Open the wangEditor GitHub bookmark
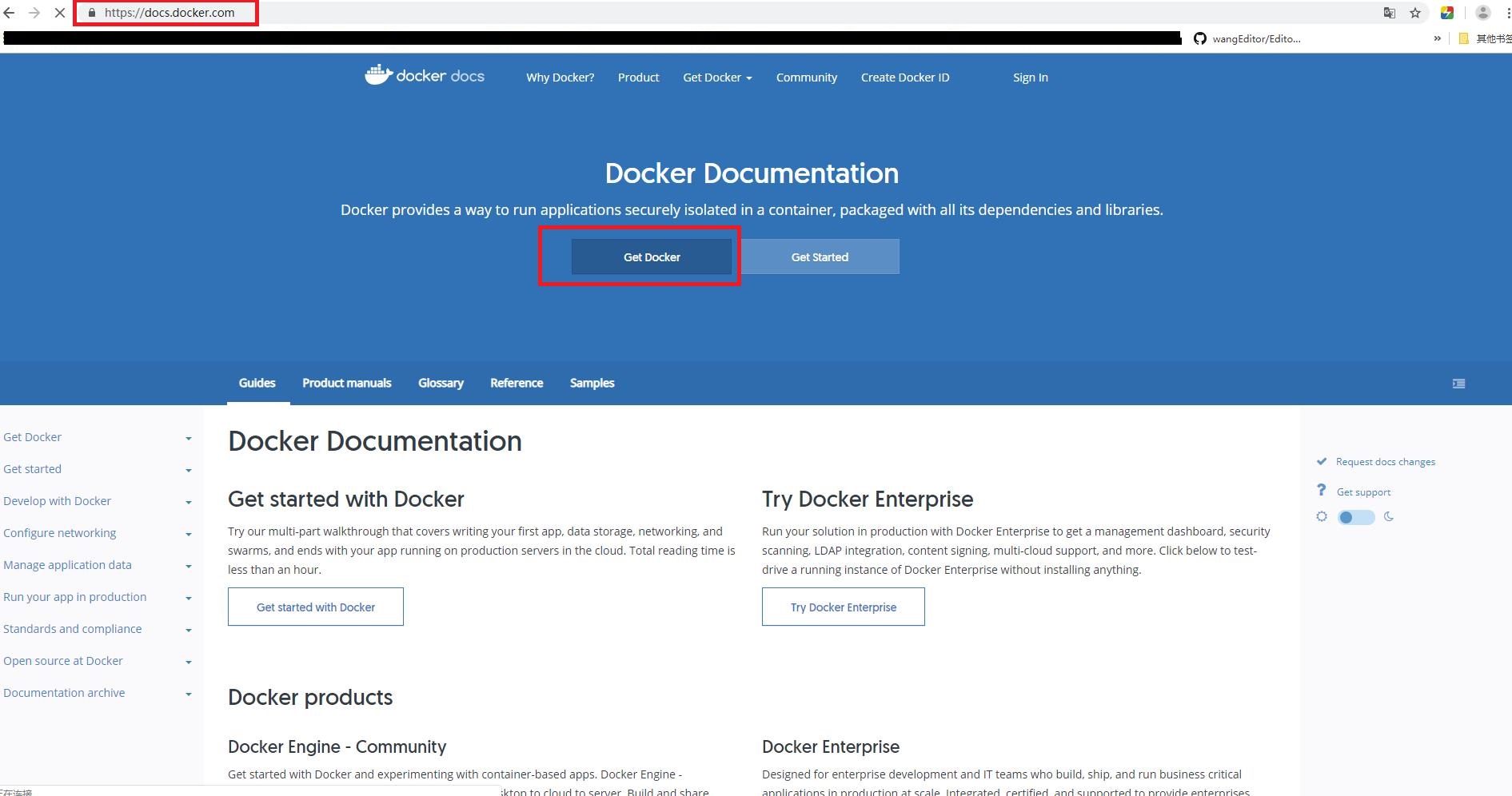 (1247, 38)
